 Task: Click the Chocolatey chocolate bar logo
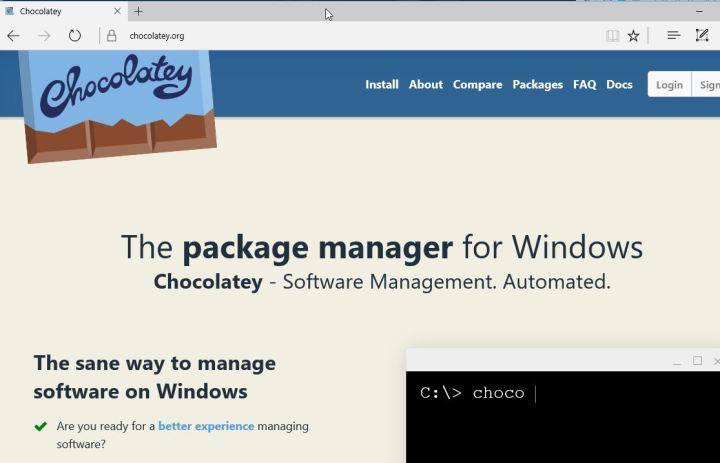[x=118, y=106]
